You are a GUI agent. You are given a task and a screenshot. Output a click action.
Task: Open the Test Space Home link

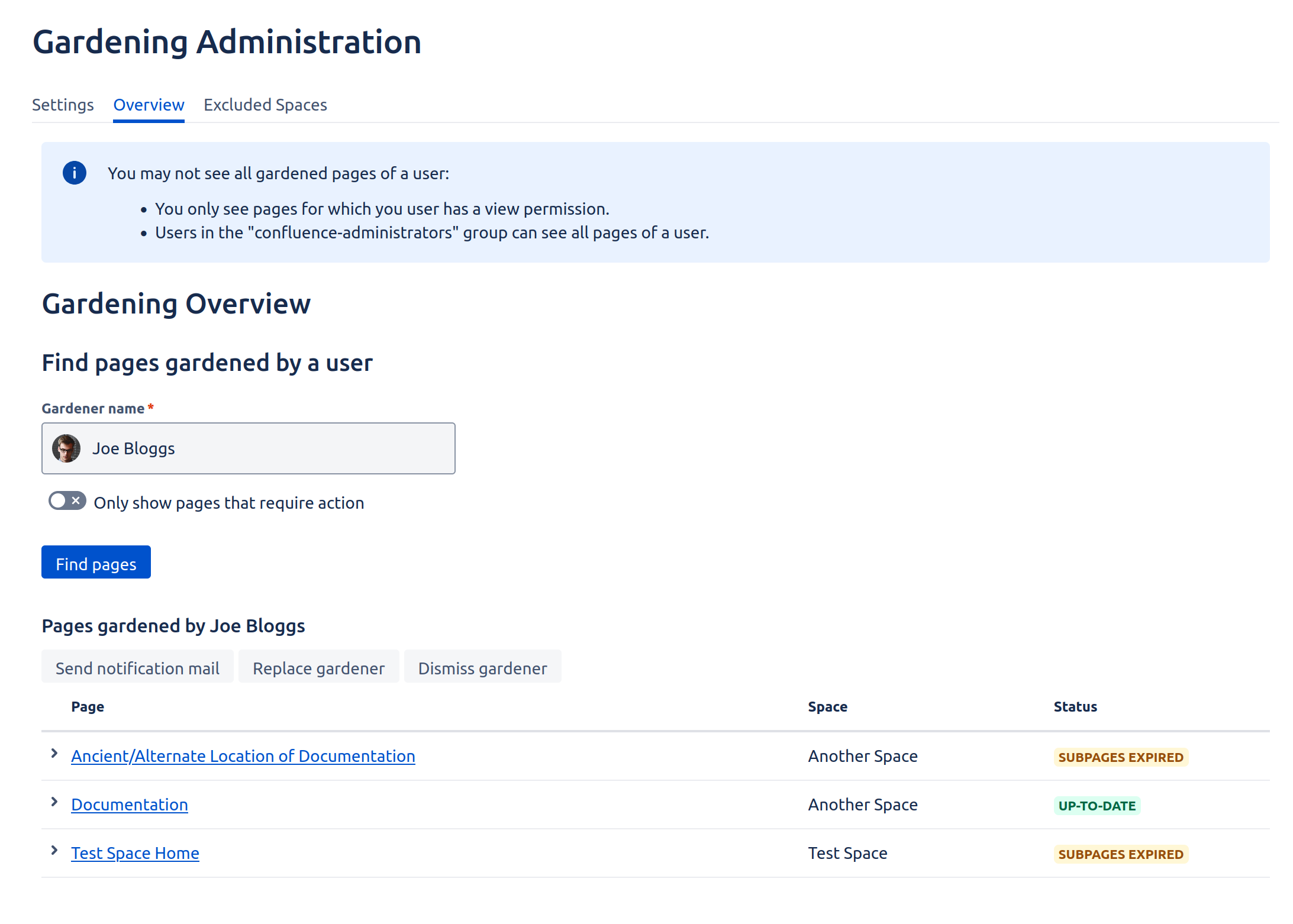[x=135, y=853]
